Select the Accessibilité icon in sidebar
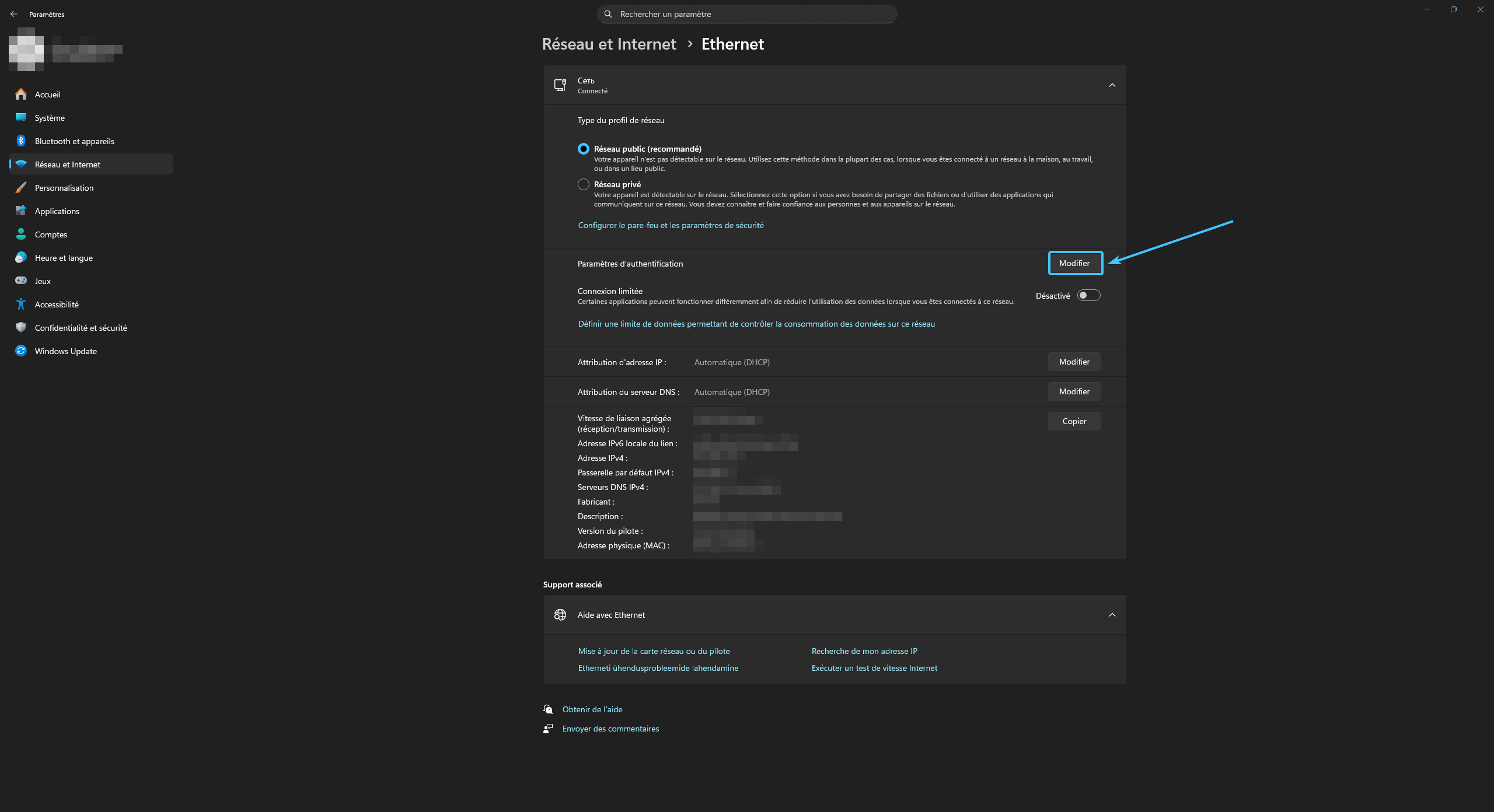Screen dimensions: 1494x812 click(x=21, y=304)
